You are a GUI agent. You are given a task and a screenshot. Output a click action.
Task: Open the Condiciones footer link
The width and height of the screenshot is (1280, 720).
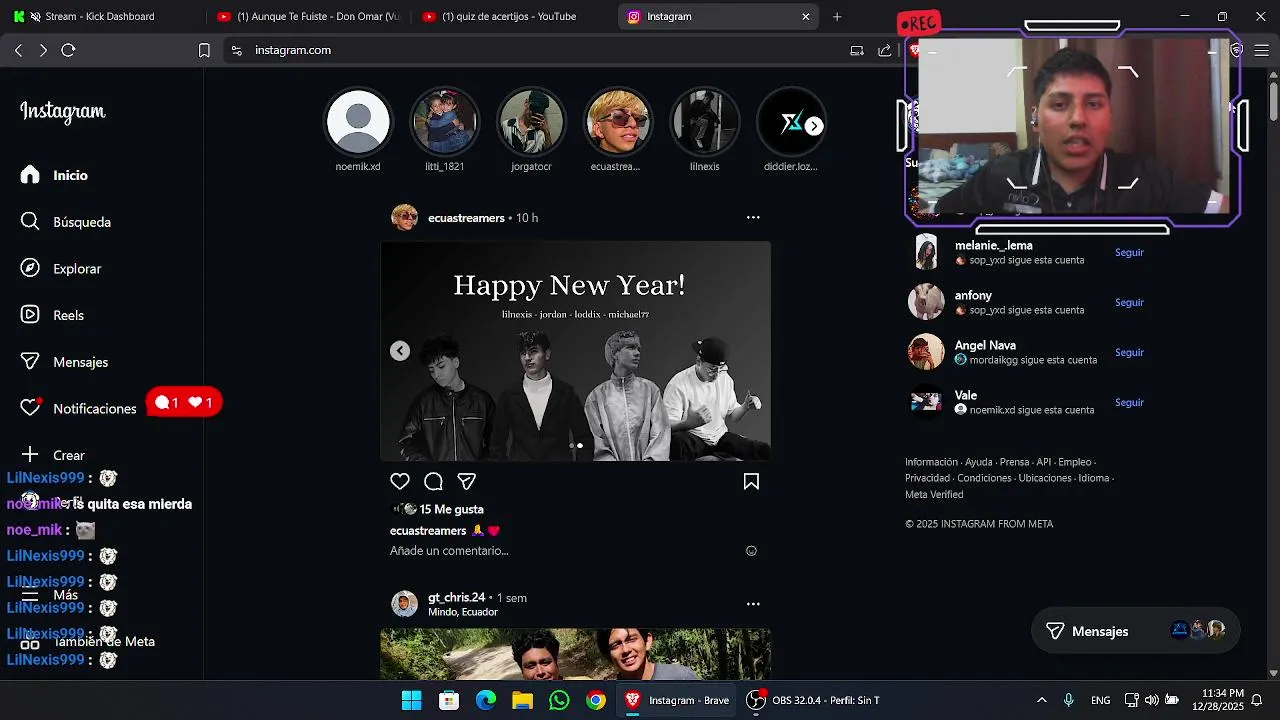984,478
